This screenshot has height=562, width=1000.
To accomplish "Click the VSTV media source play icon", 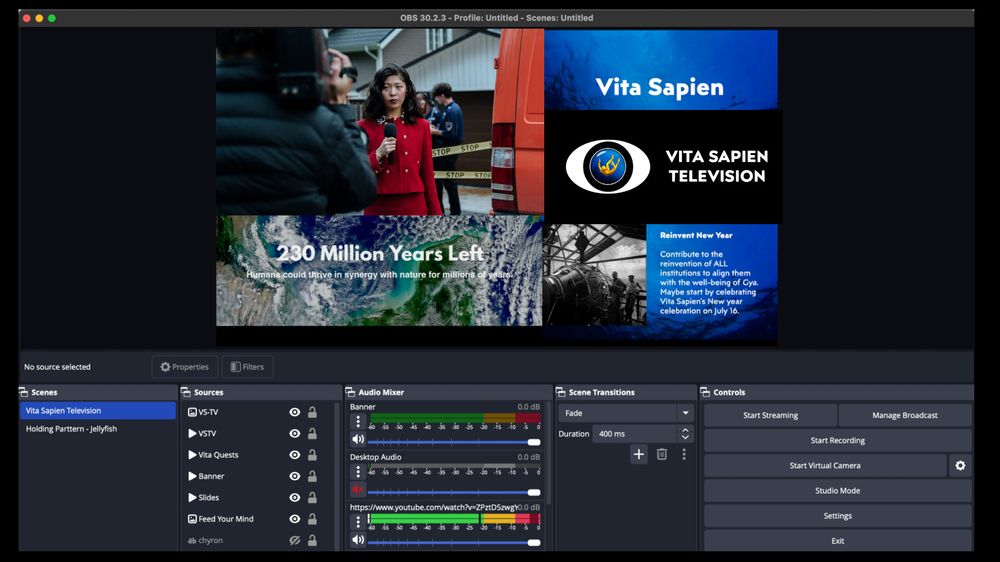I will pyautogui.click(x=192, y=434).
